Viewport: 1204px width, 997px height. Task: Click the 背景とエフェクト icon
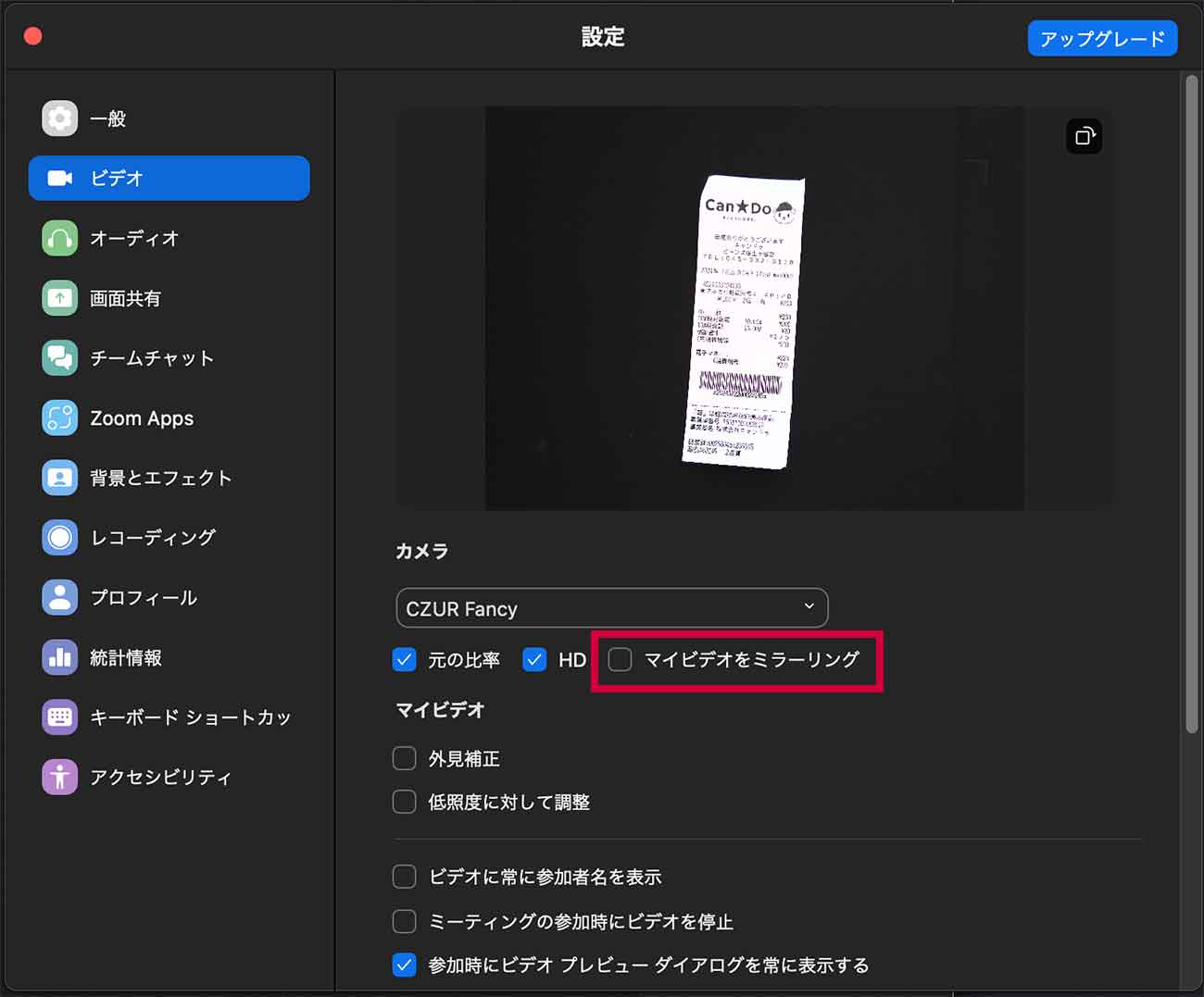pyautogui.click(x=60, y=478)
